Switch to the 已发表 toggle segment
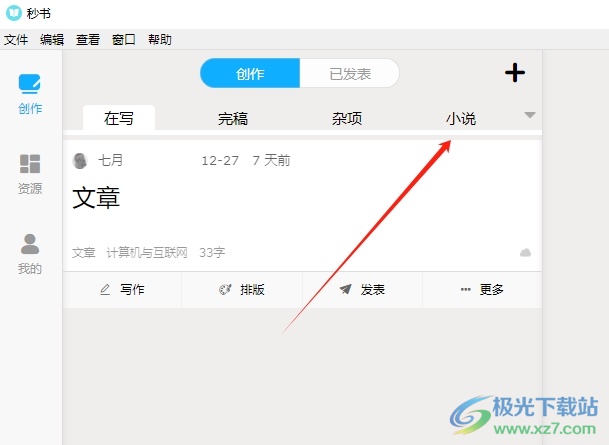The width and height of the screenshot is (609, 445). pos(350,73)
